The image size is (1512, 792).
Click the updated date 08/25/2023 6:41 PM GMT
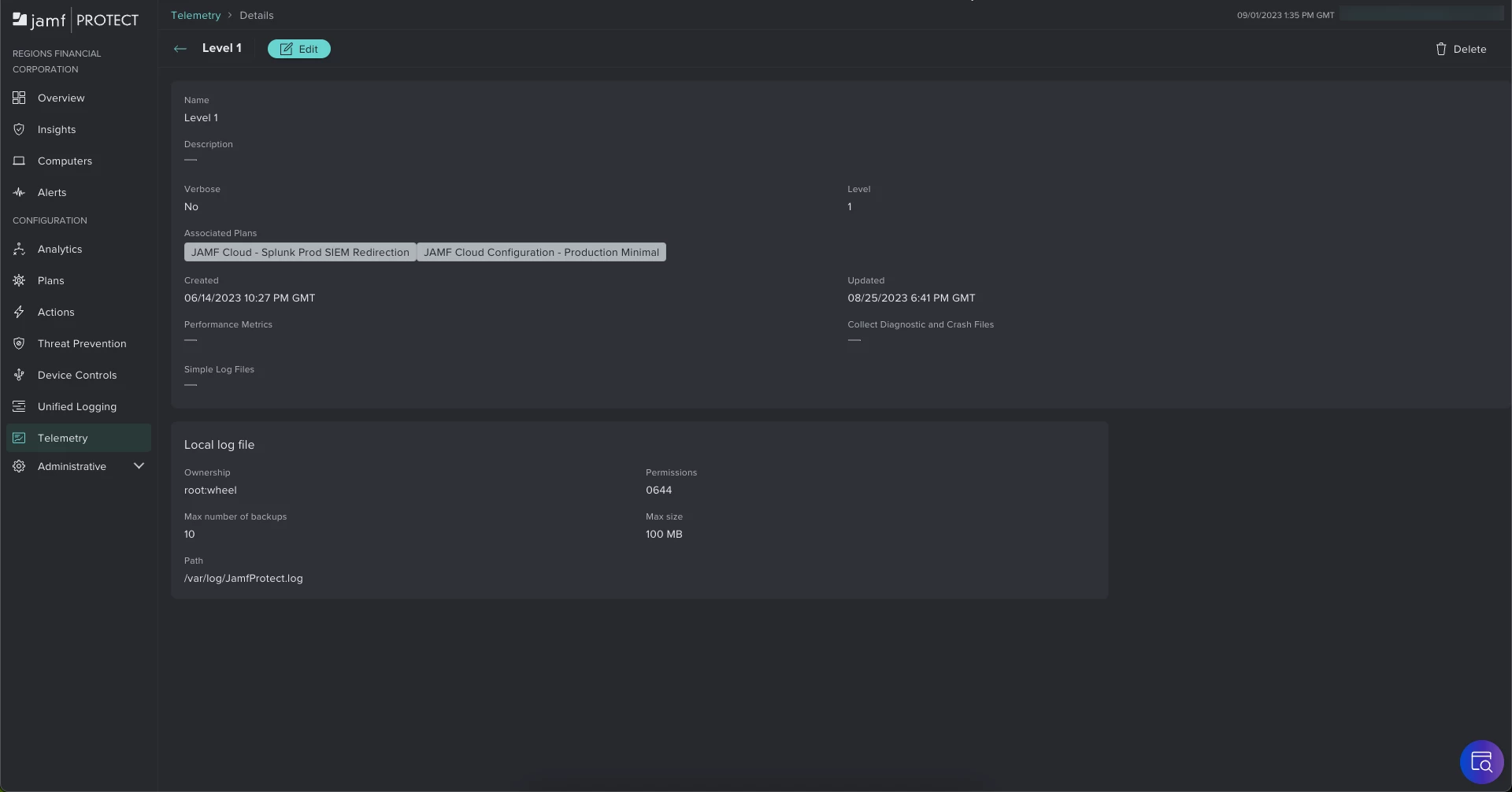[911, 298]
